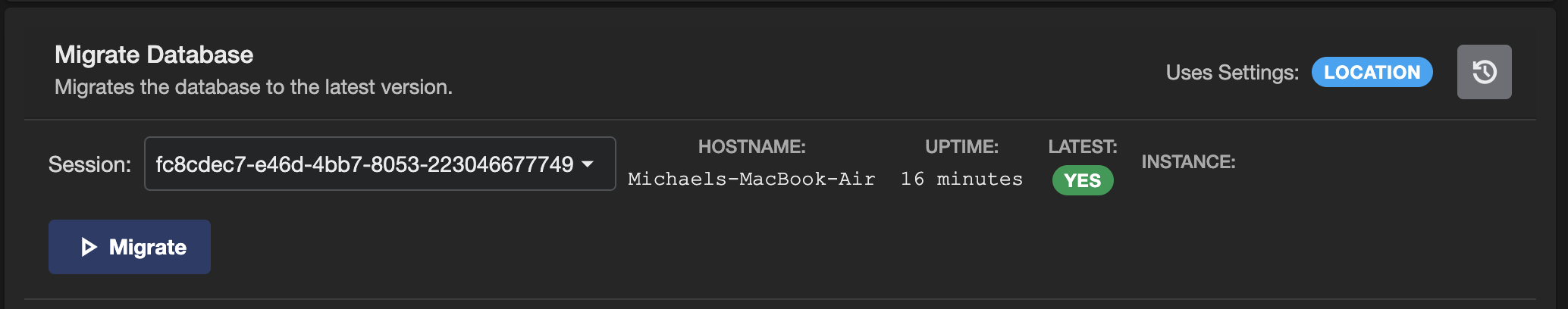Click the Uses Settings label
1568x309 pixels.
[1232, 73]
